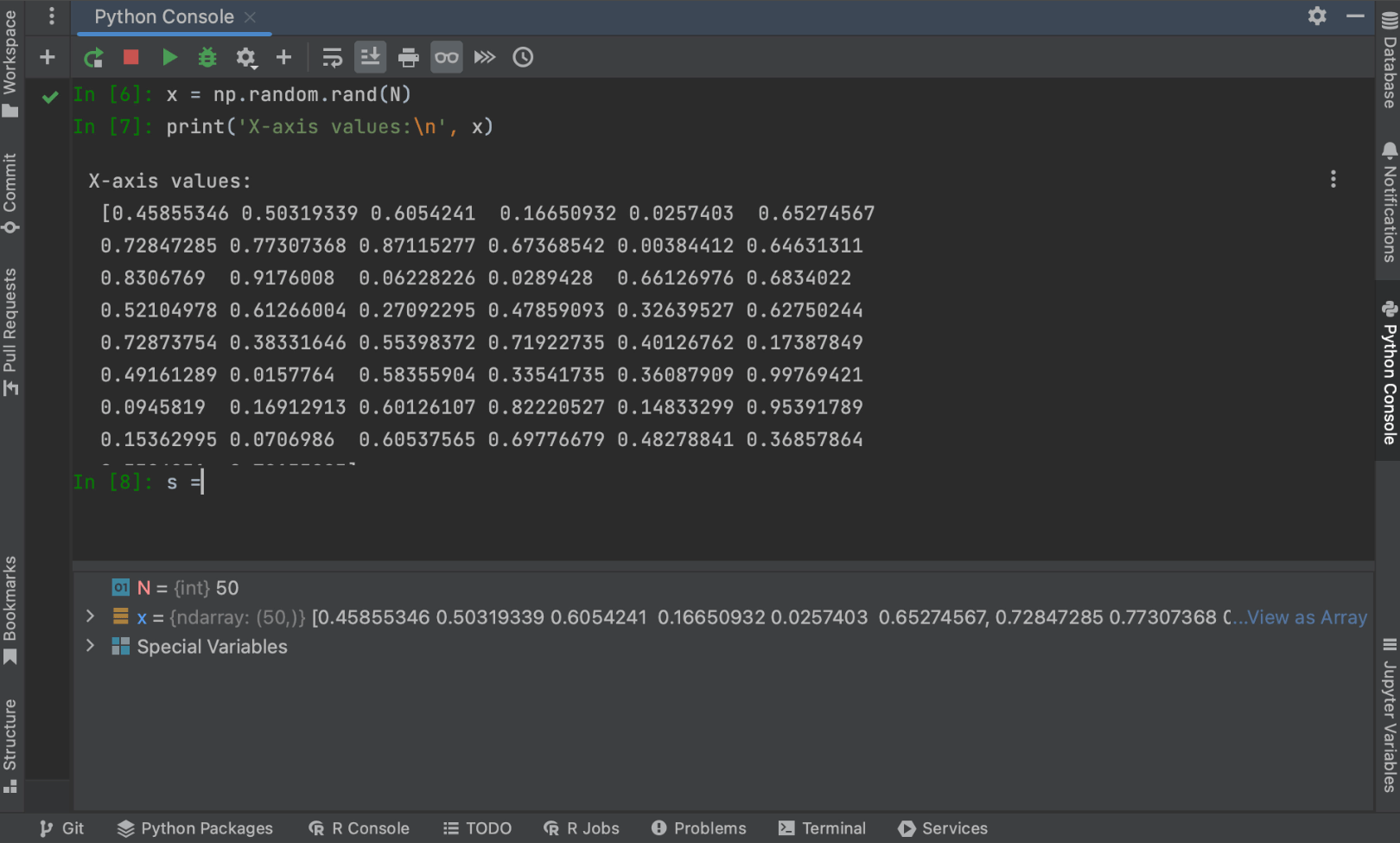Screen dimensions: 1400x843
Task: Open the Problems tool window
Action: tap(698, 828)
